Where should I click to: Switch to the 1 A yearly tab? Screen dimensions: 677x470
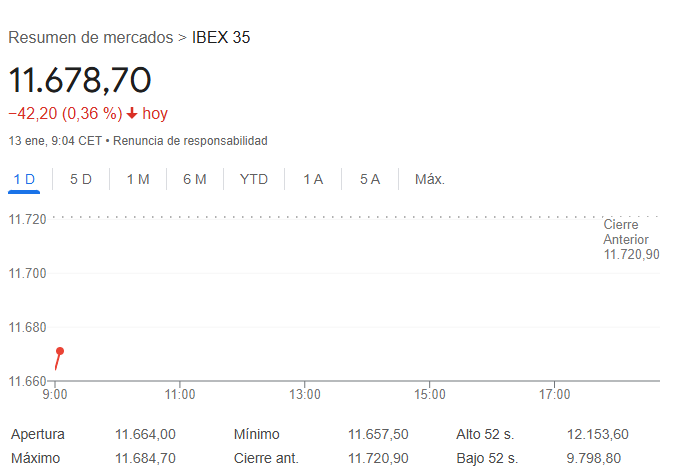(x=313, y=179)
